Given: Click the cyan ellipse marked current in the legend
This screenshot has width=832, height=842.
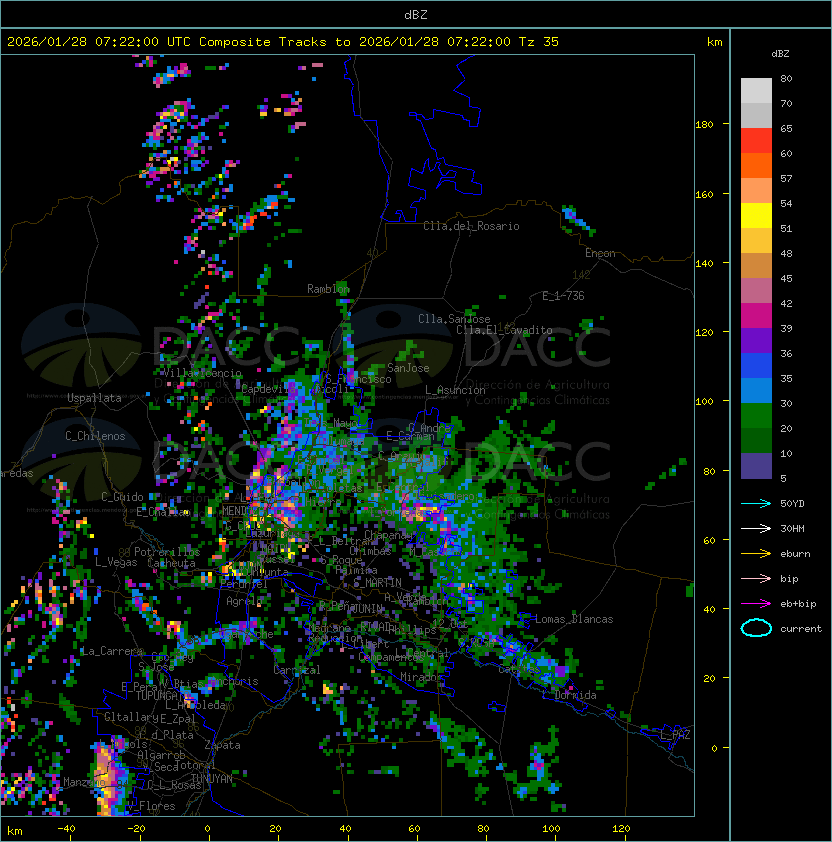Looking at the screenshot, I should tap(756, 628).
